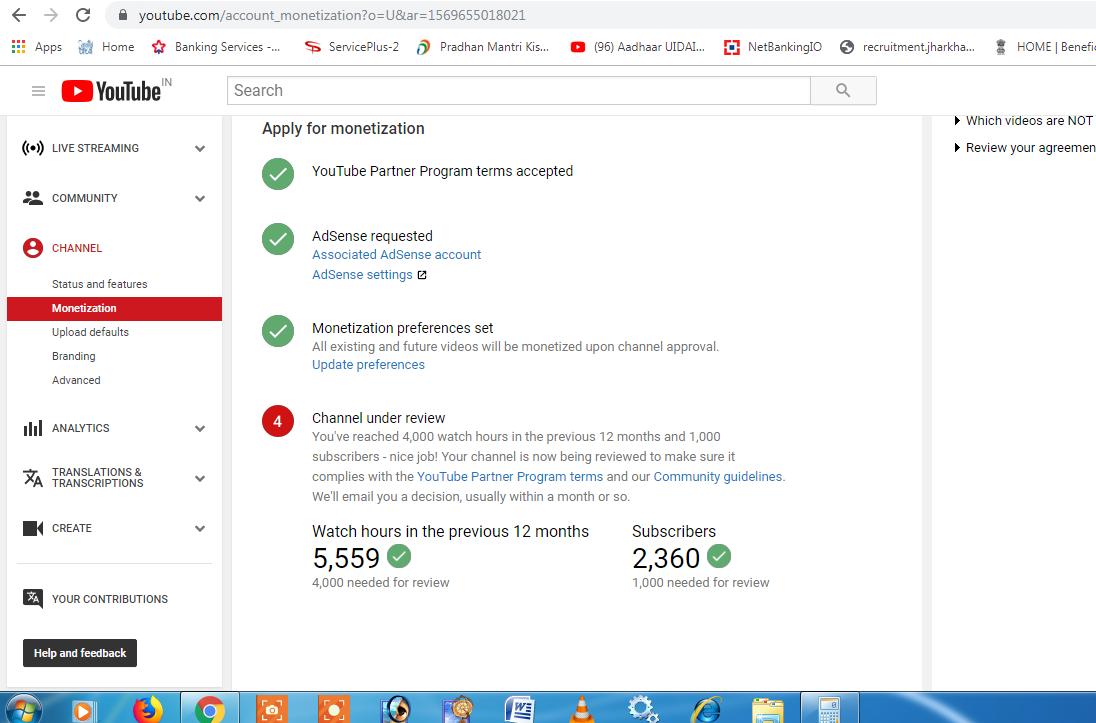The height and width of the screenshot is (723, 1096).
Task: Click the Translations & Transcriptions icon
Action: (x=33, y=478)
